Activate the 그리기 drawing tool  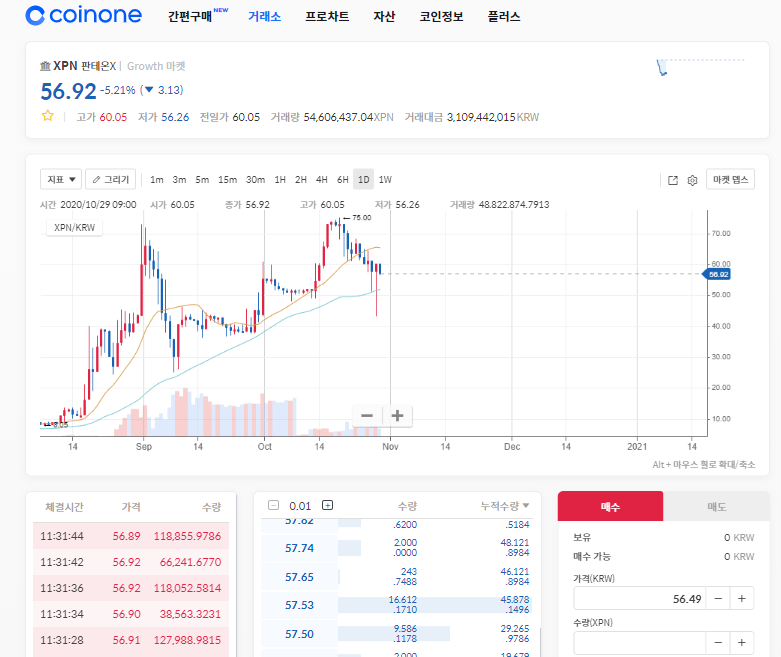click(111, 179)
